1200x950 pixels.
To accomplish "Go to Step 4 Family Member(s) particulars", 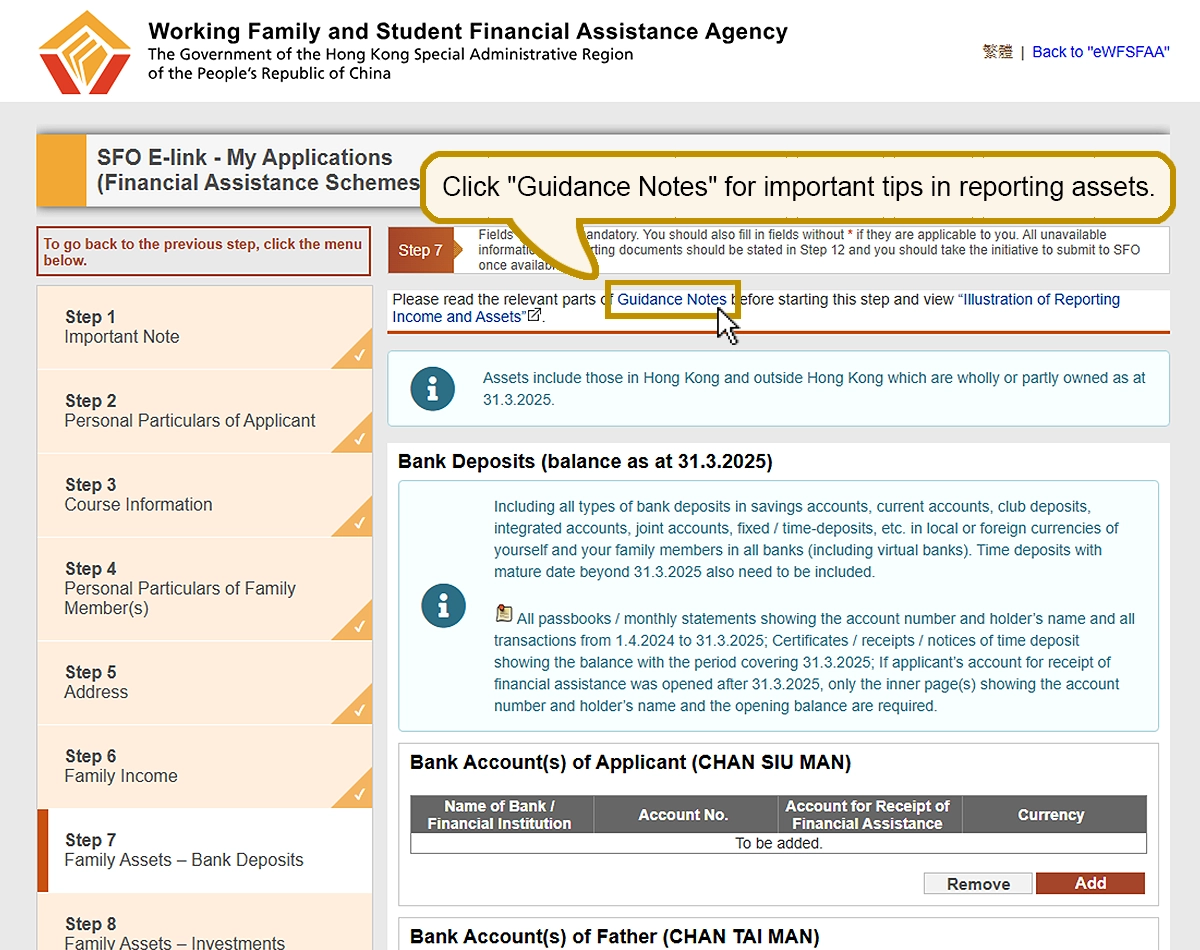I will (x=204, y=589).
